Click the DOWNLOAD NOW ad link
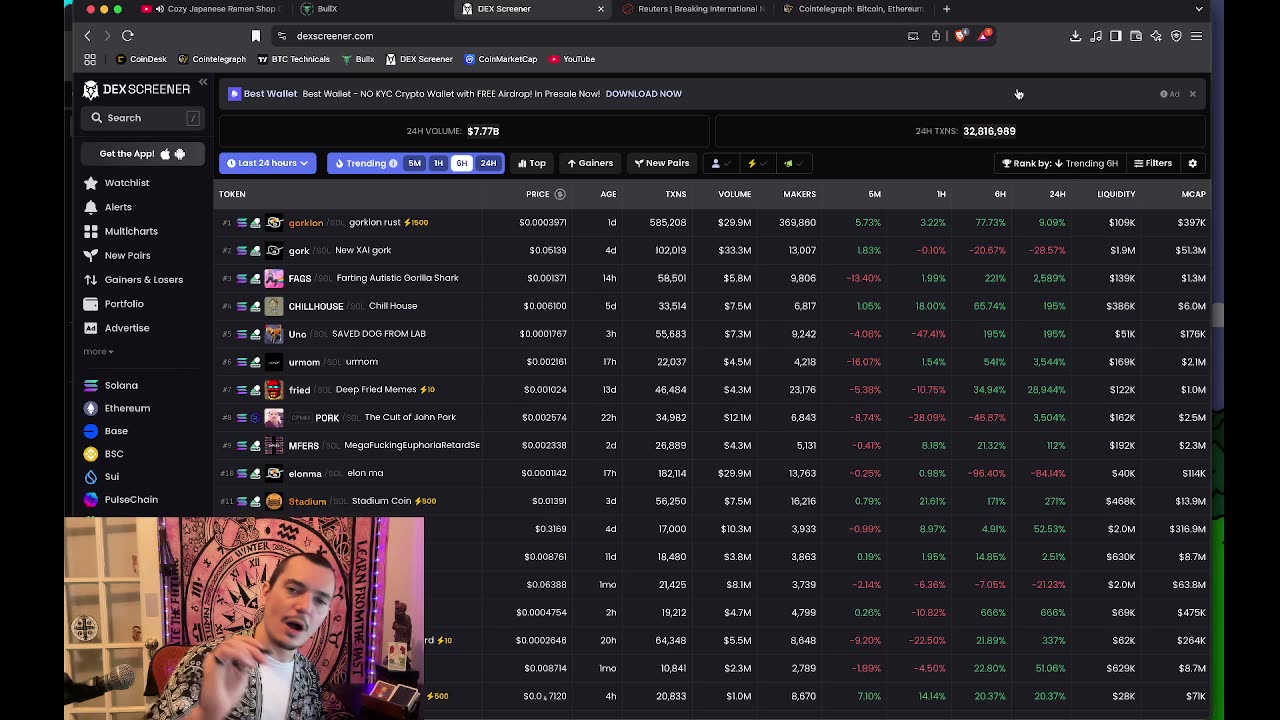Image resolution: width=1280 pixels, height=720 pixels. [x=643, y=94]
